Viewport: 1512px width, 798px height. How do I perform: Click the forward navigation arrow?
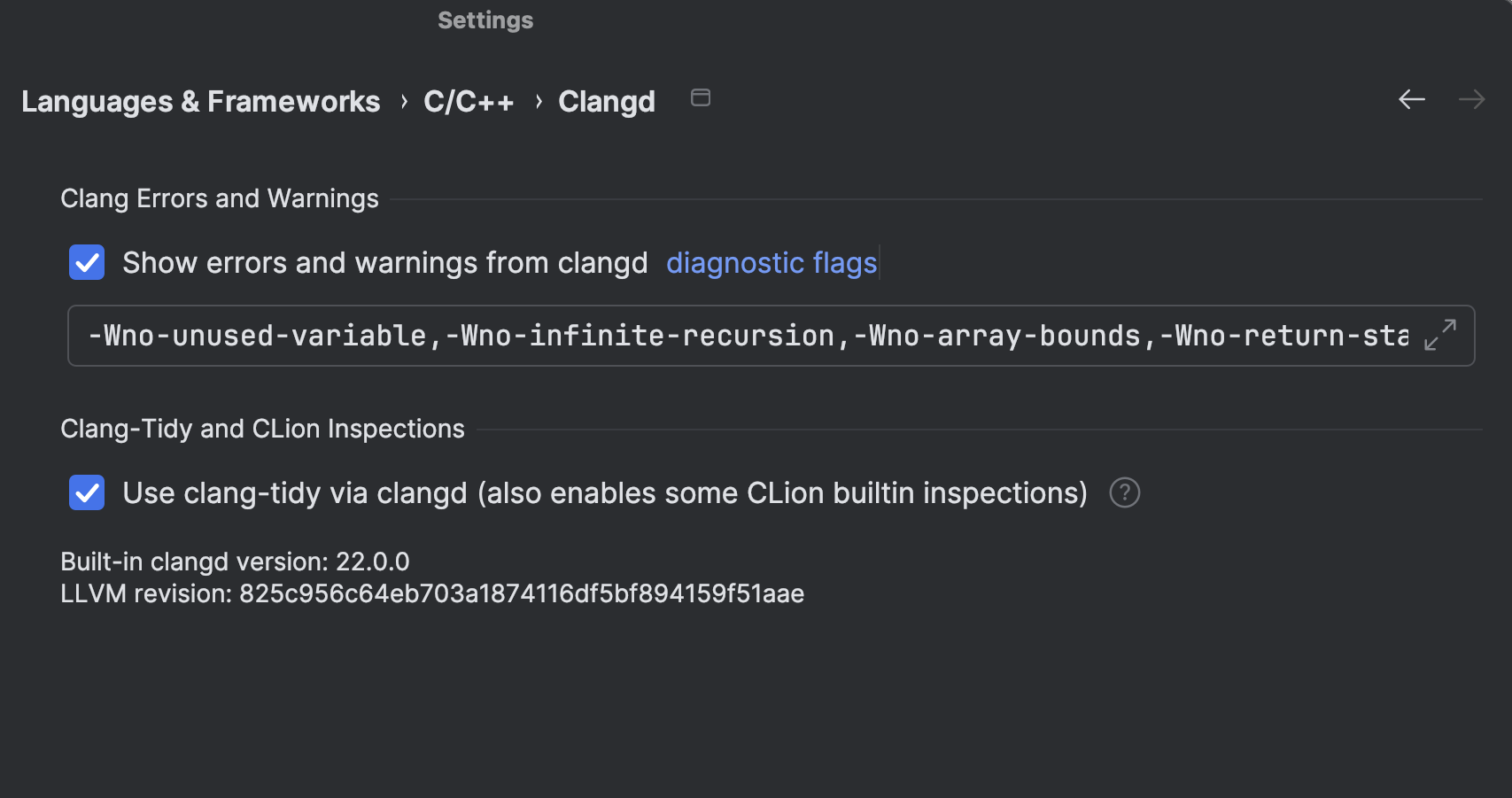tap(1470, 100)
